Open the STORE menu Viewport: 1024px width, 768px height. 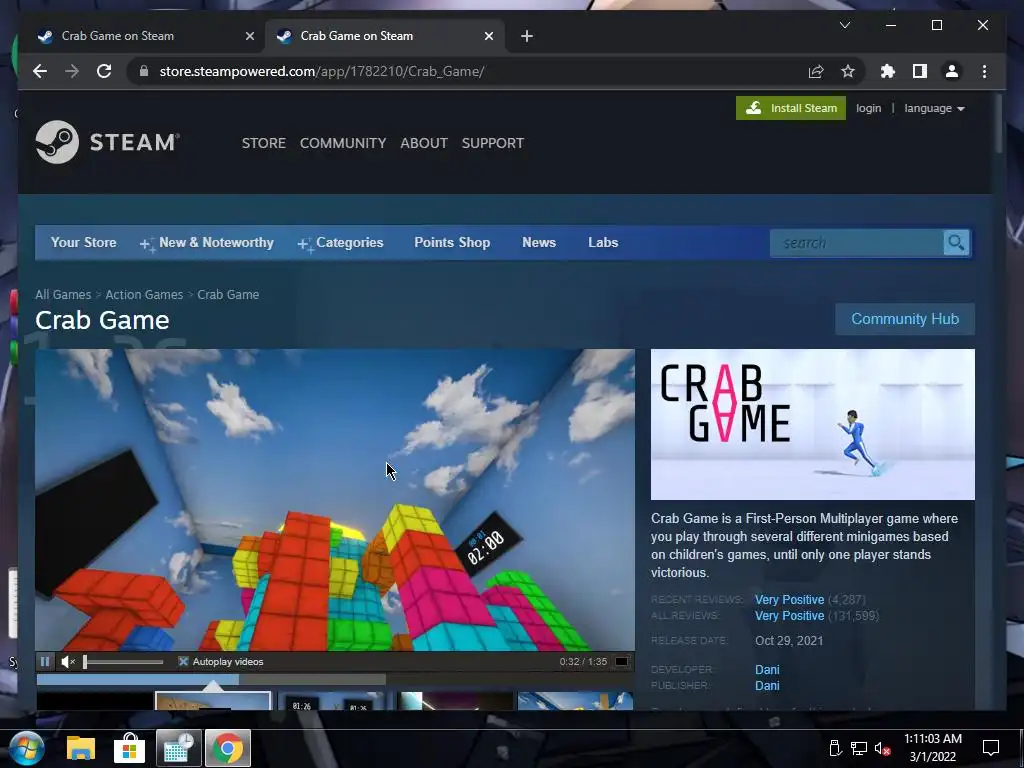[x=264, y=143]
